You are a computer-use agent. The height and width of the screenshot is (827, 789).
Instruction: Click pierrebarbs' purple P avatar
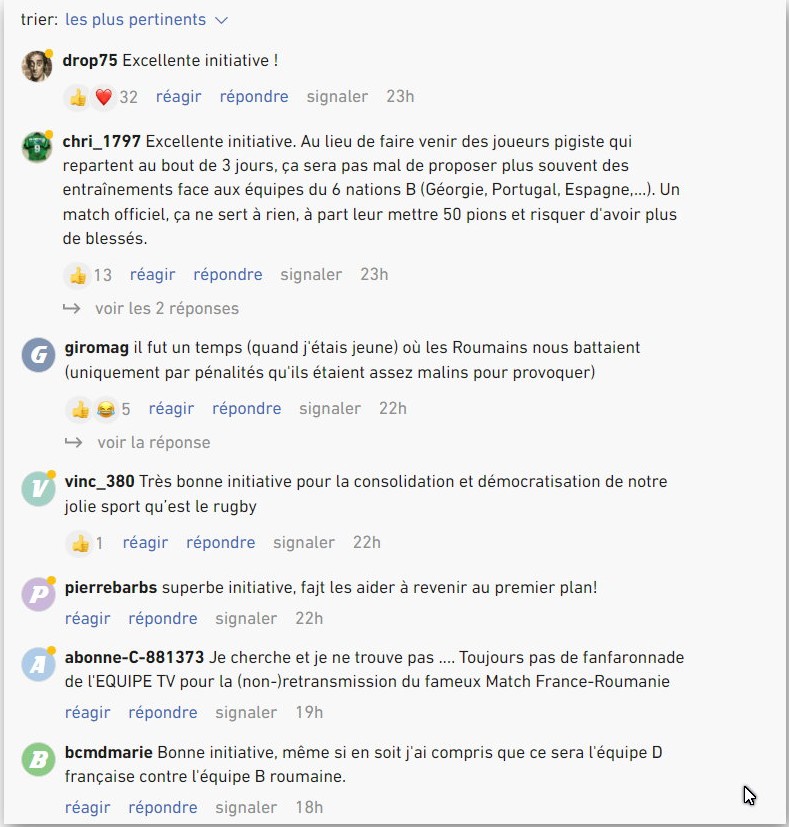click(x=37, y=593)
